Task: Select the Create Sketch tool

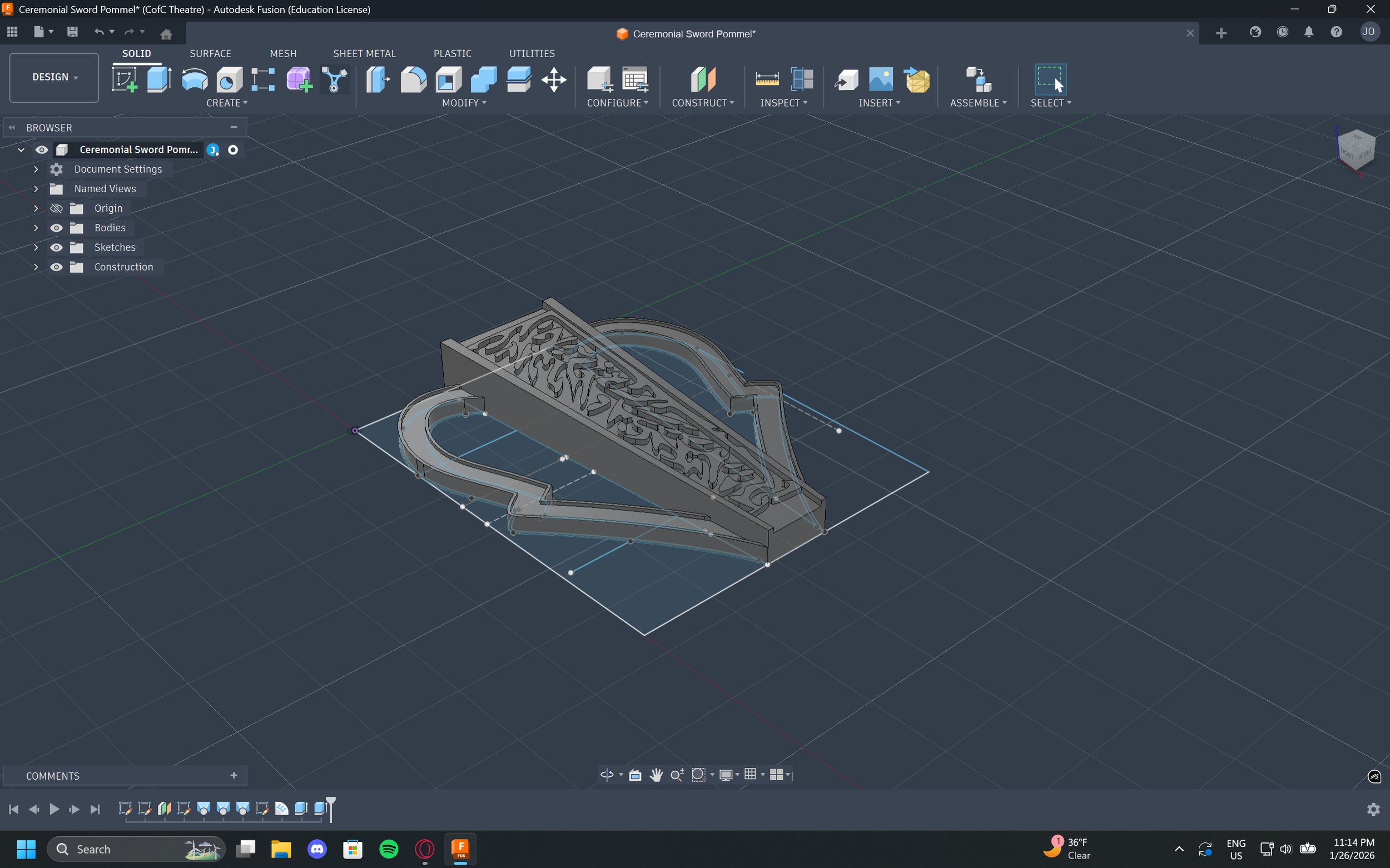Action: point(124,79)
